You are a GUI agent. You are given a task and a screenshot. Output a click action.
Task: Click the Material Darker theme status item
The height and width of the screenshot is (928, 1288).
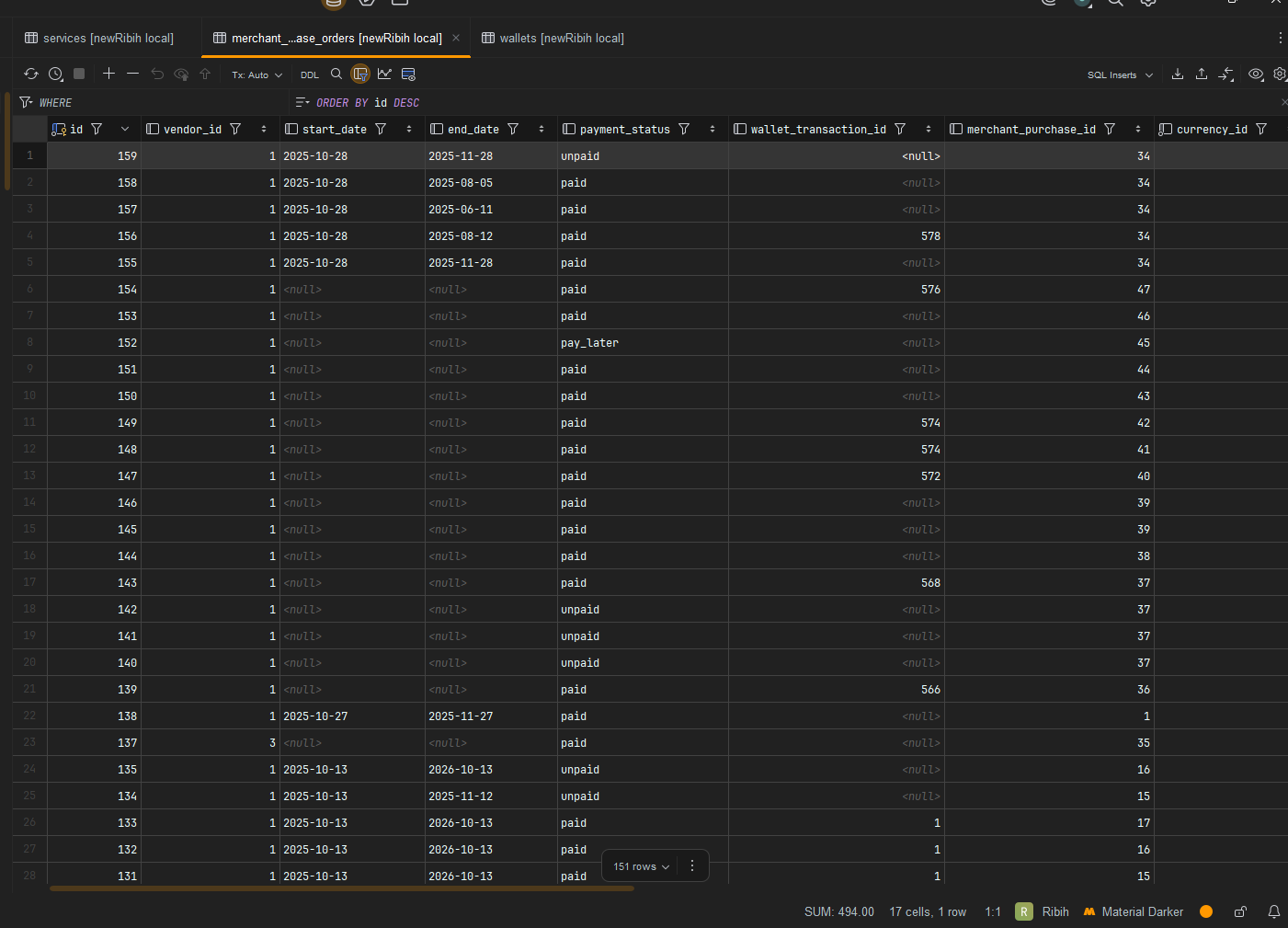[1133, 912]
